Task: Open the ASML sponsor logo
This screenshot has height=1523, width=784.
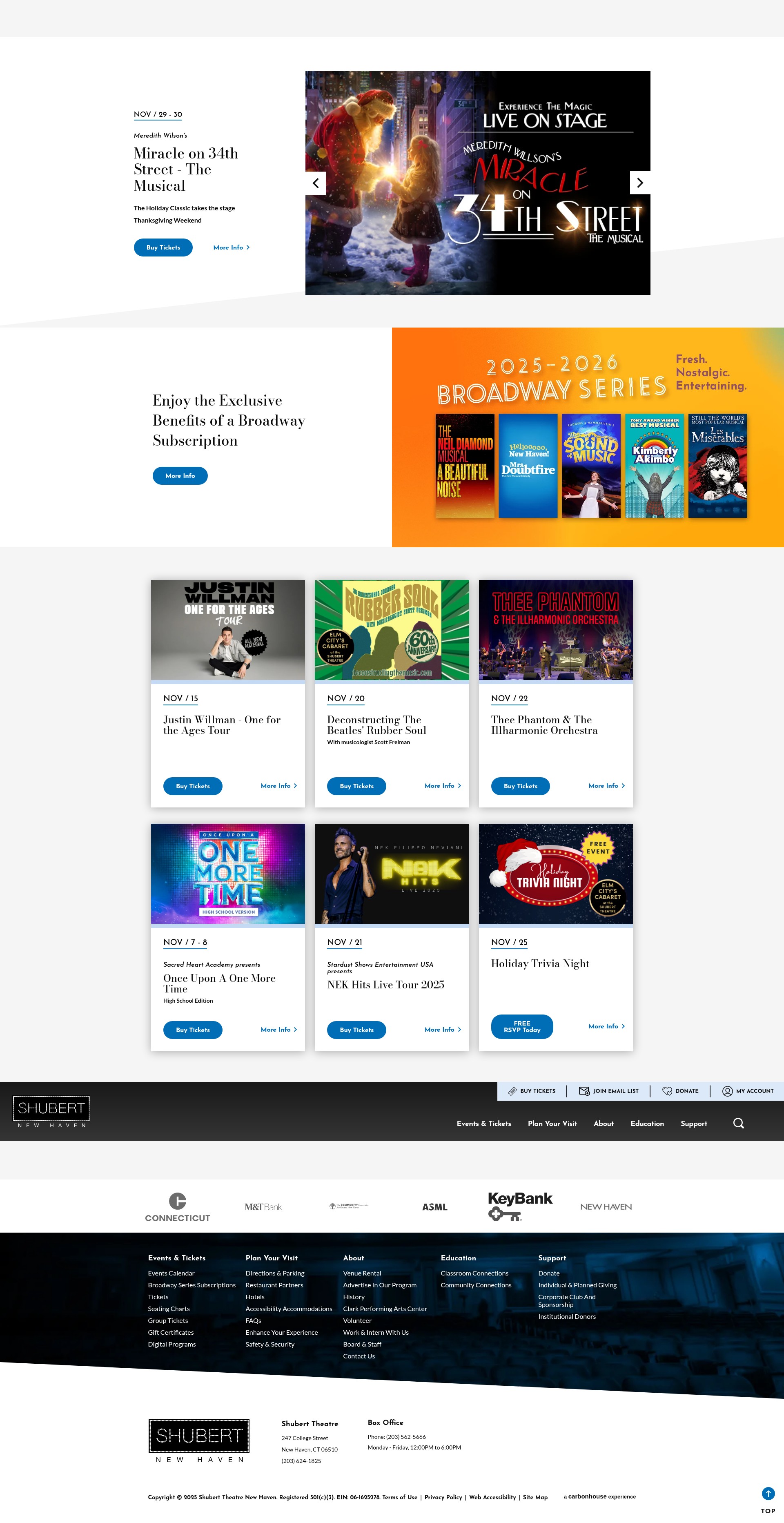Action: click(x=434, y=1207)
